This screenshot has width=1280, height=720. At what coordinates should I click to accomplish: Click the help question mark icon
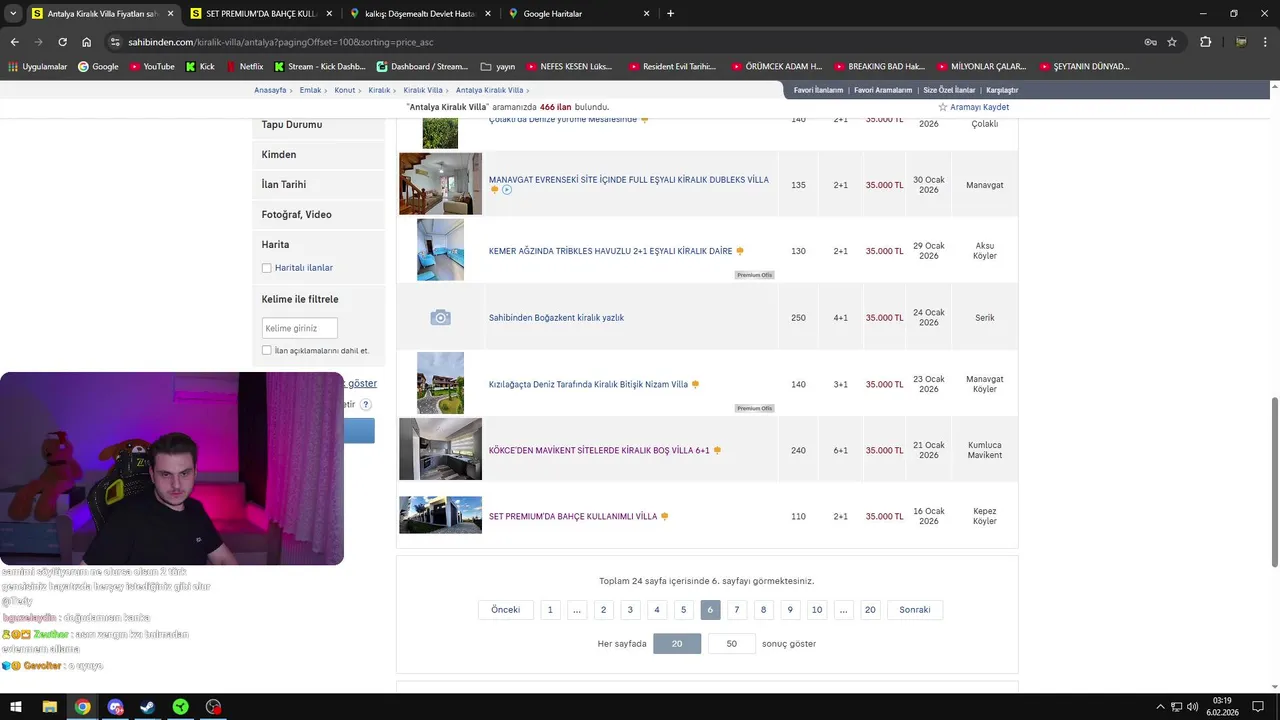[366, 405]
